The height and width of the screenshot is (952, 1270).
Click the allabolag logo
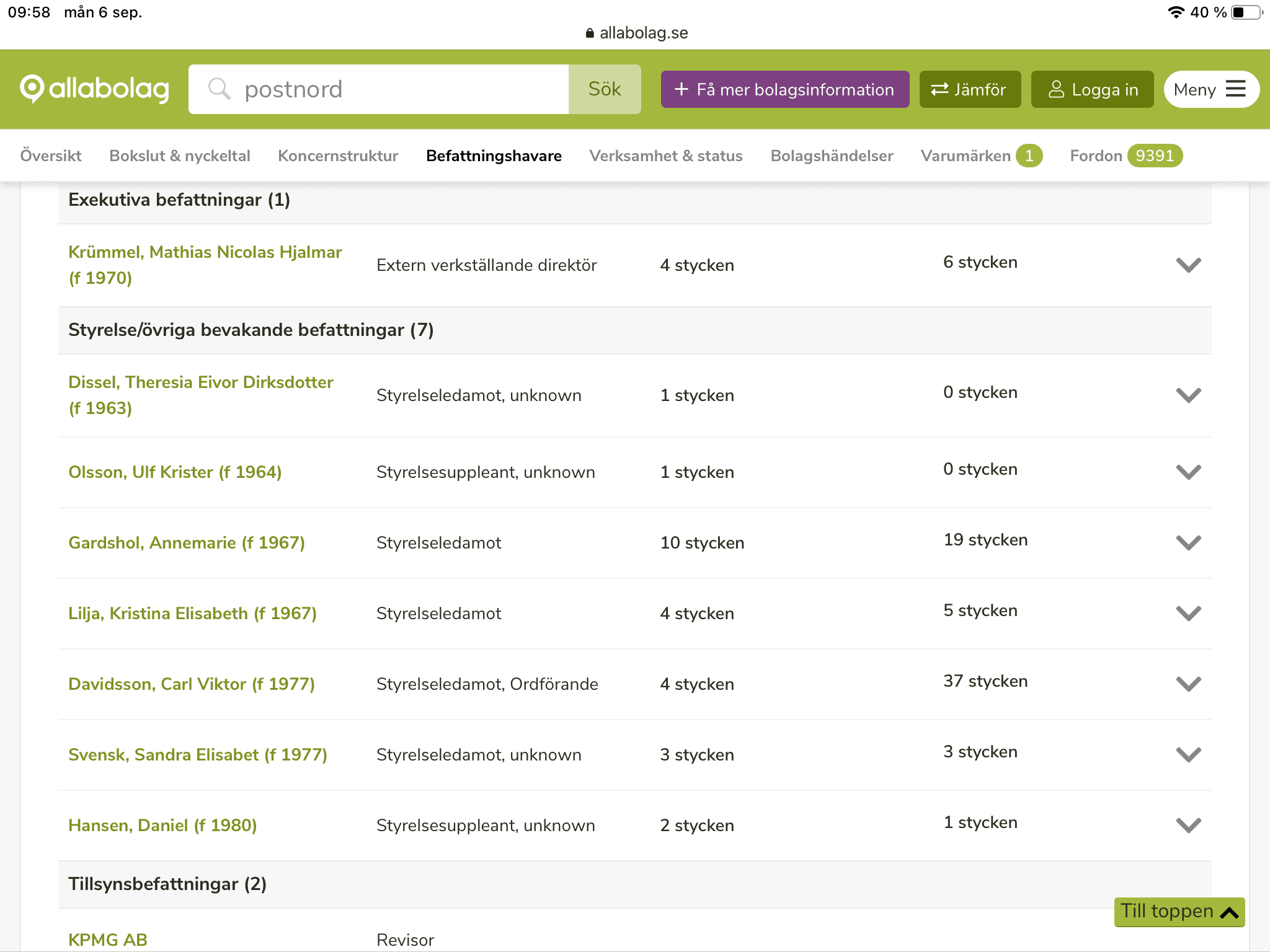click(x=94, y=89)
